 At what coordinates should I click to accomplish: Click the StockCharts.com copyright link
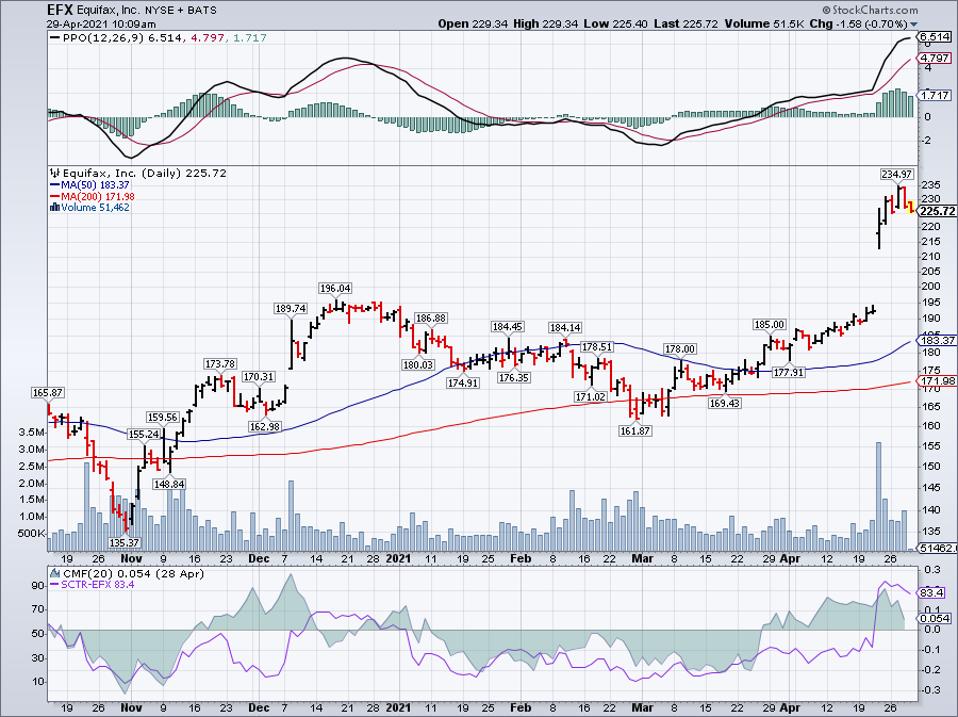tap(870, 10)
